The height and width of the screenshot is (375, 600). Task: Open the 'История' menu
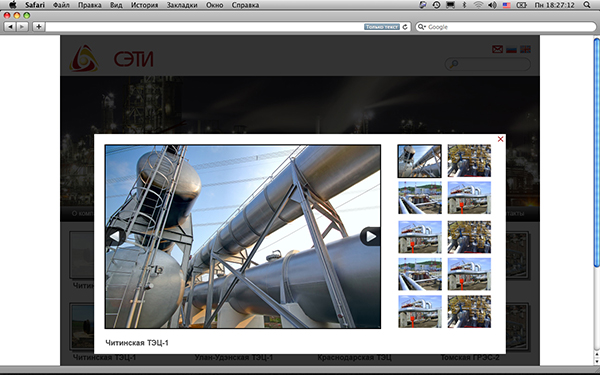[144, 5]
